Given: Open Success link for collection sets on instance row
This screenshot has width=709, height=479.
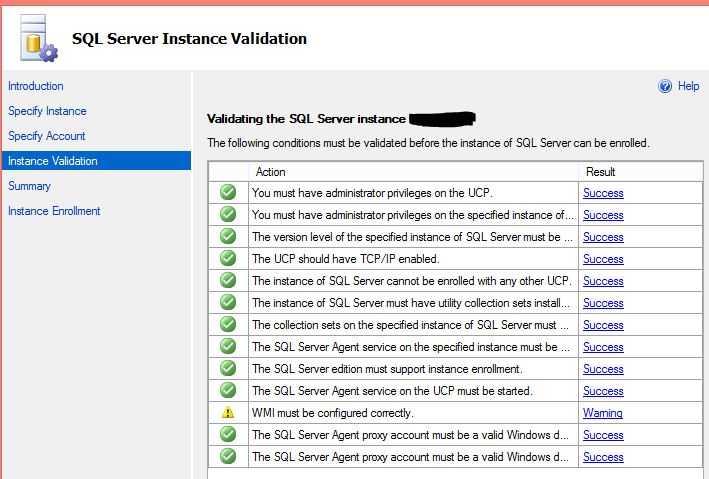Looking at the screenshot, I should [x=603, y=325].
